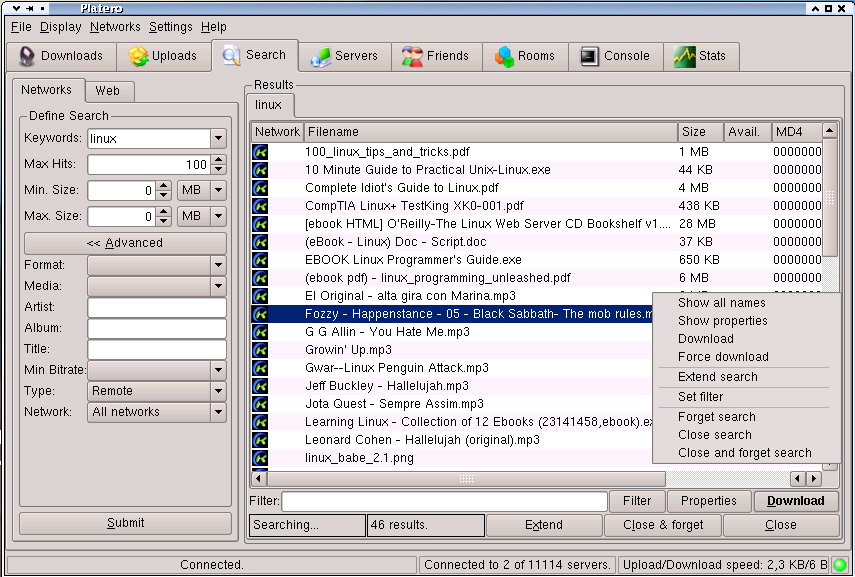Click the Uploads tab icon
This screenshot has height=577, width=855.
(x=138, y=56)
